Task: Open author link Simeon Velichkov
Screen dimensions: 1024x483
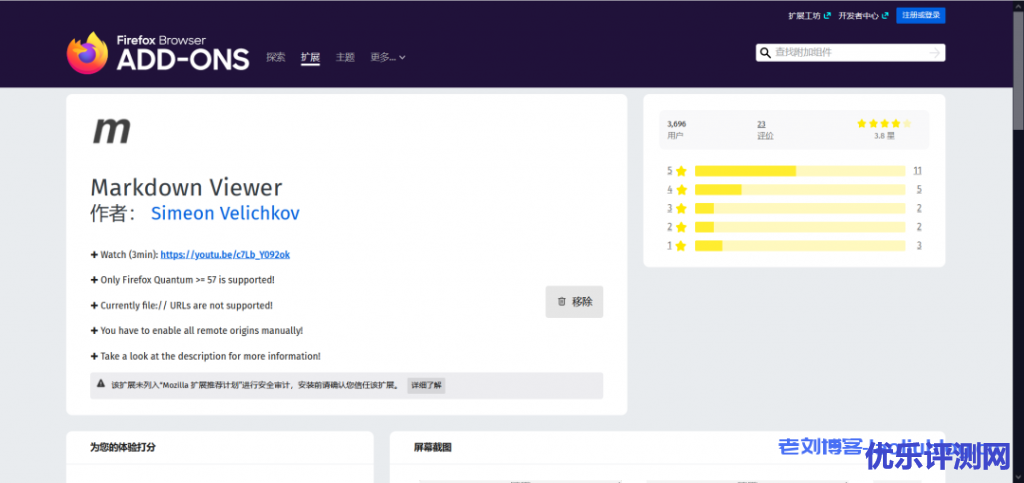Action: point(224,213)
